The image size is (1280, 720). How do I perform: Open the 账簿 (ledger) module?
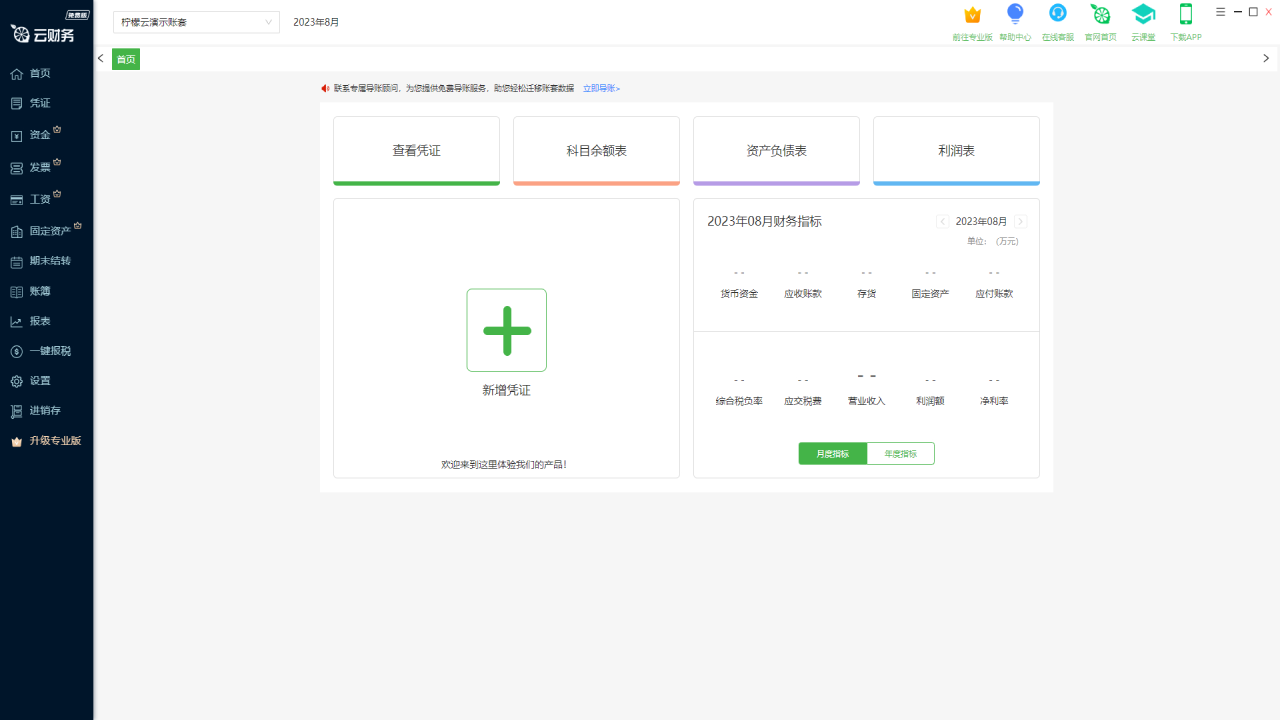[37, 291]
